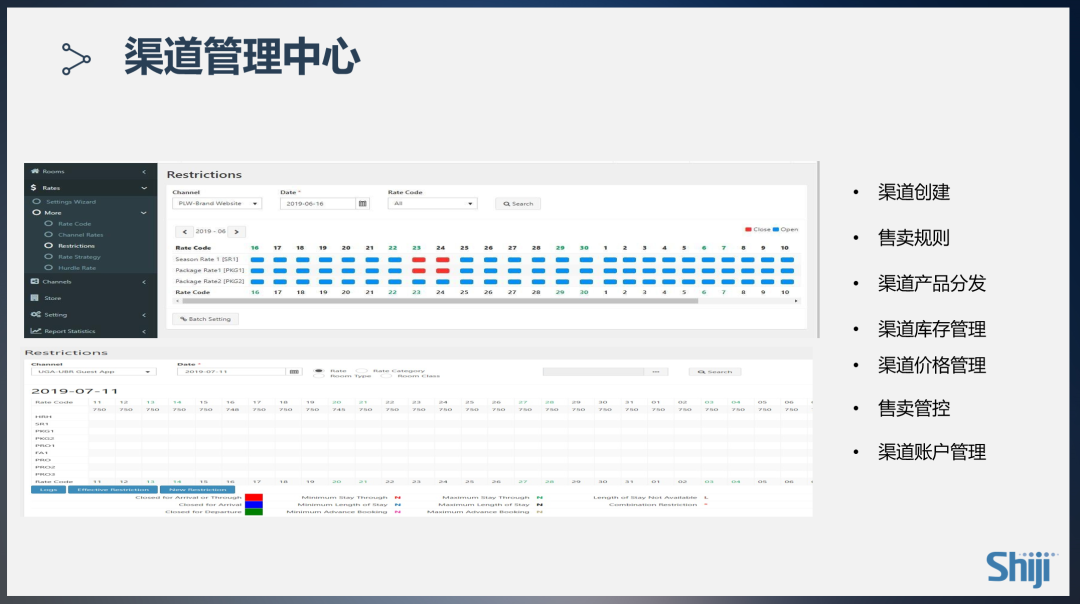Select the Rate radio button
The height and width of the screenshot is (604, 1080).
point(318,371)
